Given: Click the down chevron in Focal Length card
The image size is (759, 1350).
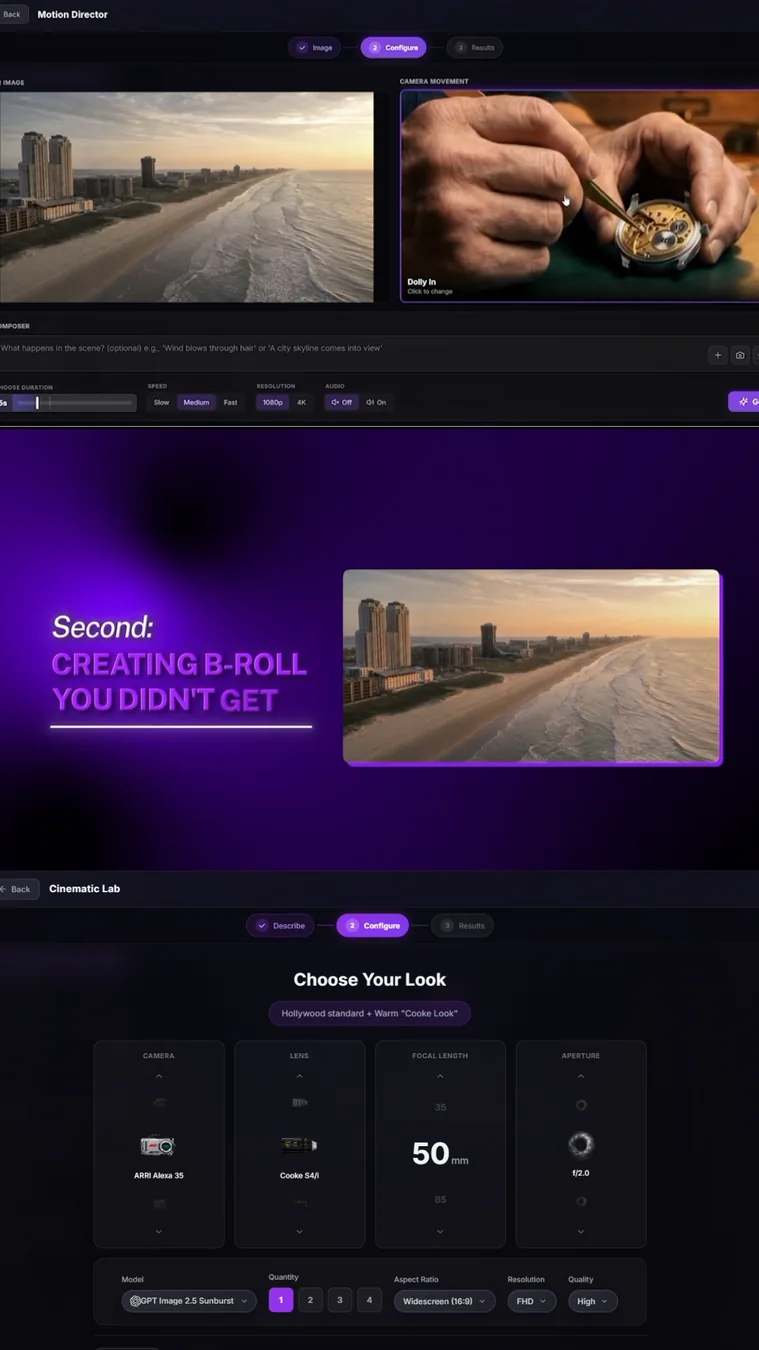Looking at the screenshot, I should click(x=440, y=1231).
